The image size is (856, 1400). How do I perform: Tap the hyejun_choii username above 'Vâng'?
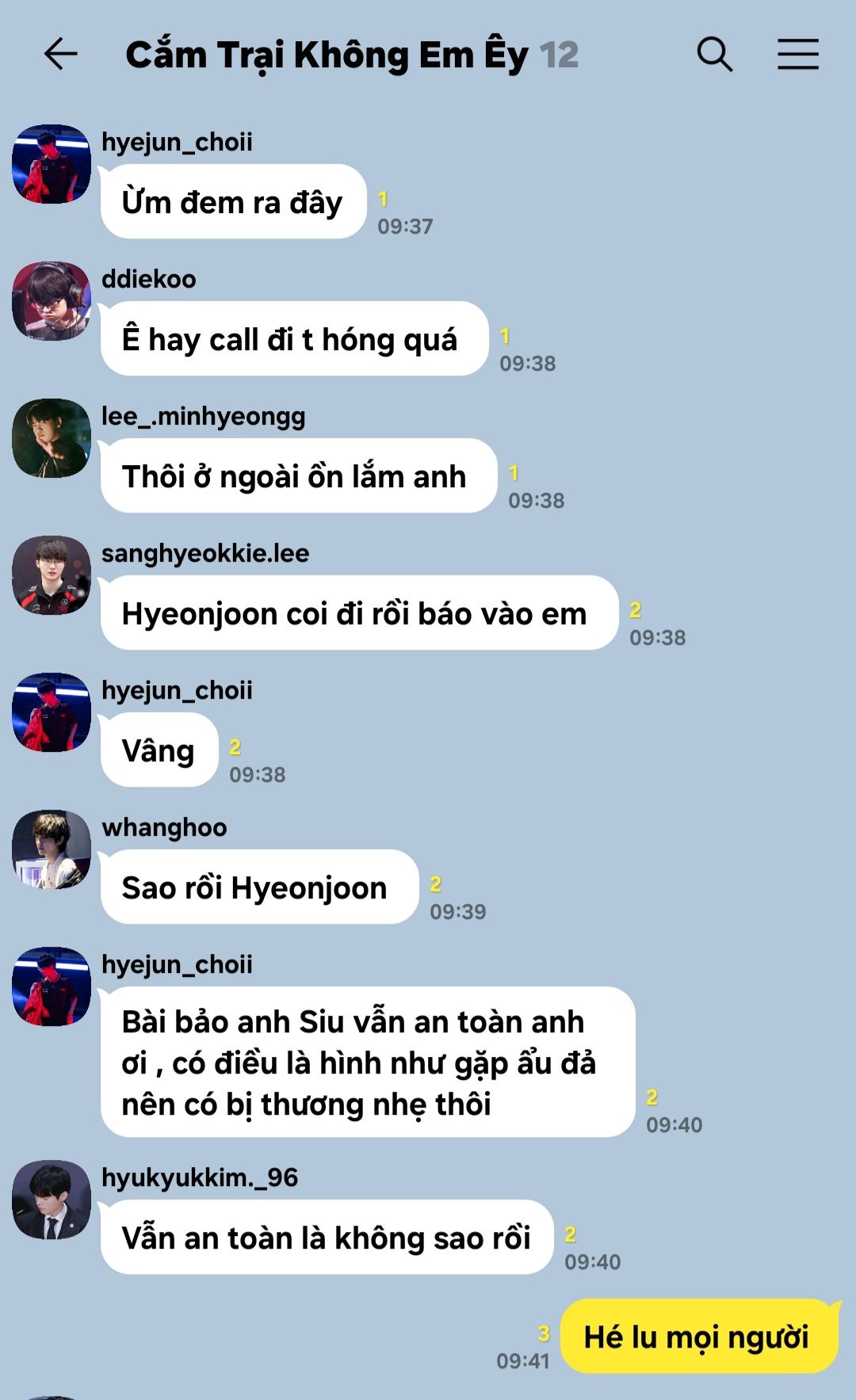(x=177, y=690)
